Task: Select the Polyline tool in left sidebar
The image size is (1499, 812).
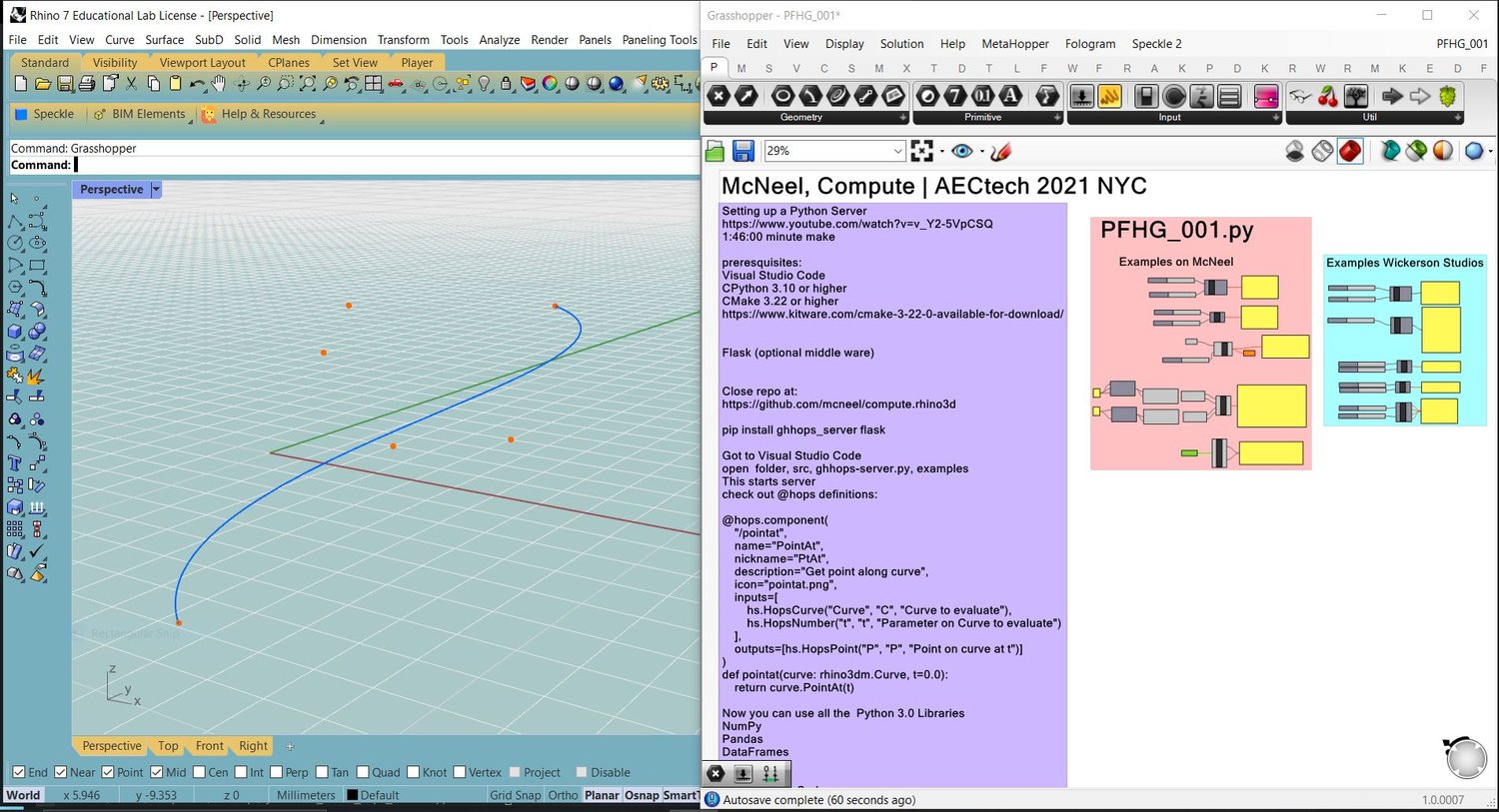Action: (15, 221)
